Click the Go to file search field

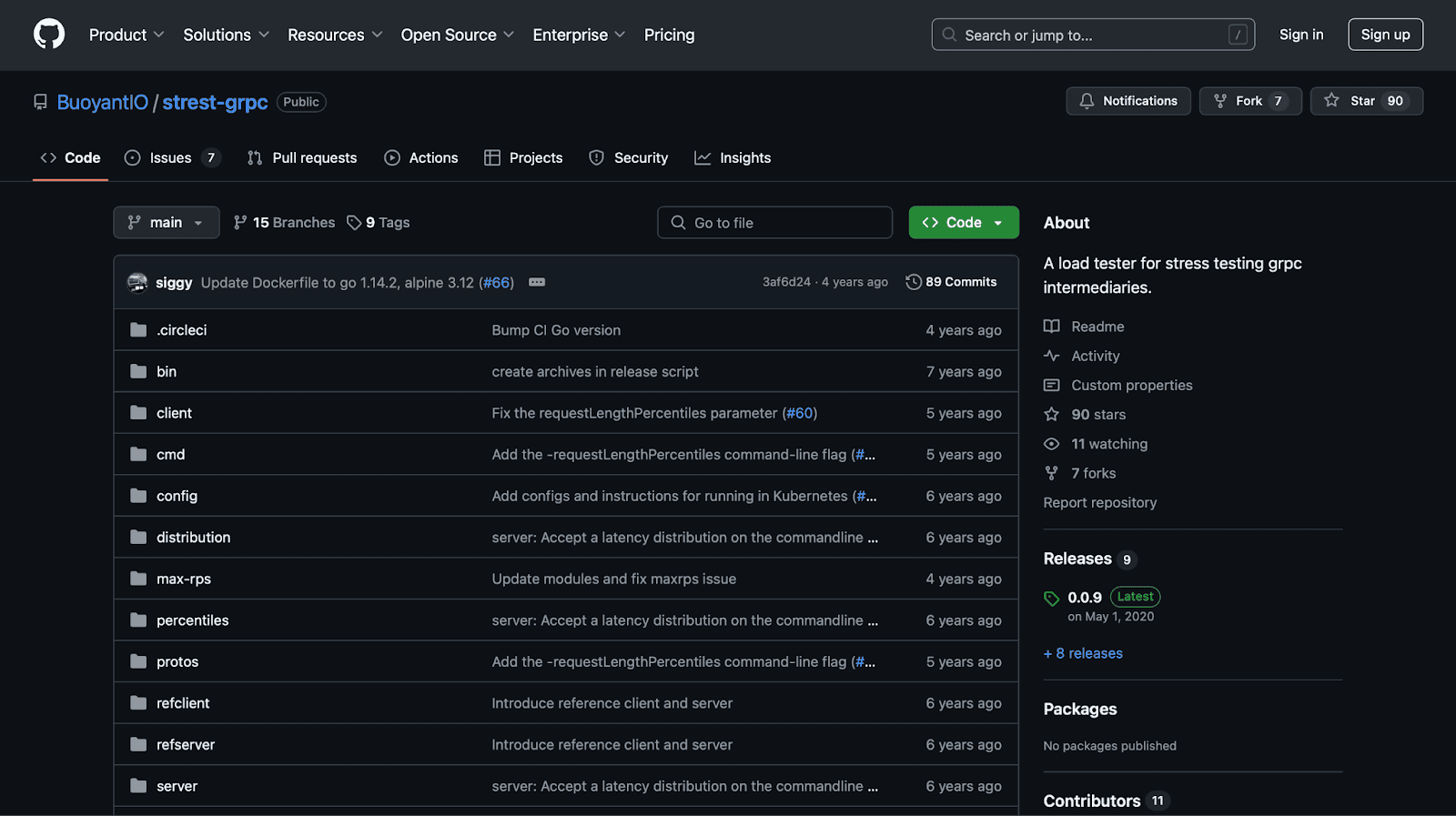(774, 223)
